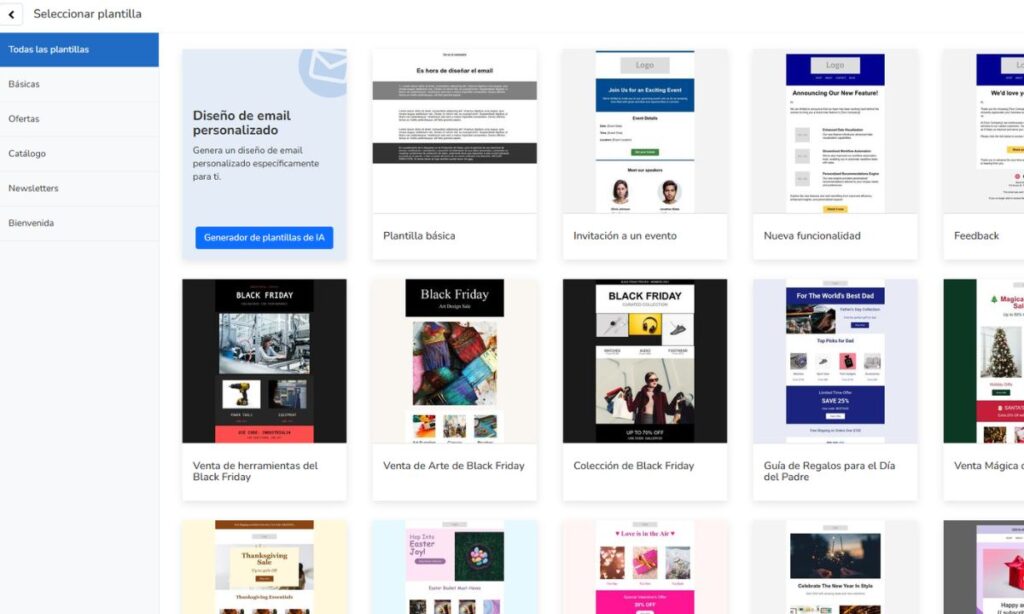Click the Nueva funcionalidad label
Image resolution: width=1024 pixels, height=614 pixels.
(x=812, y=236)
